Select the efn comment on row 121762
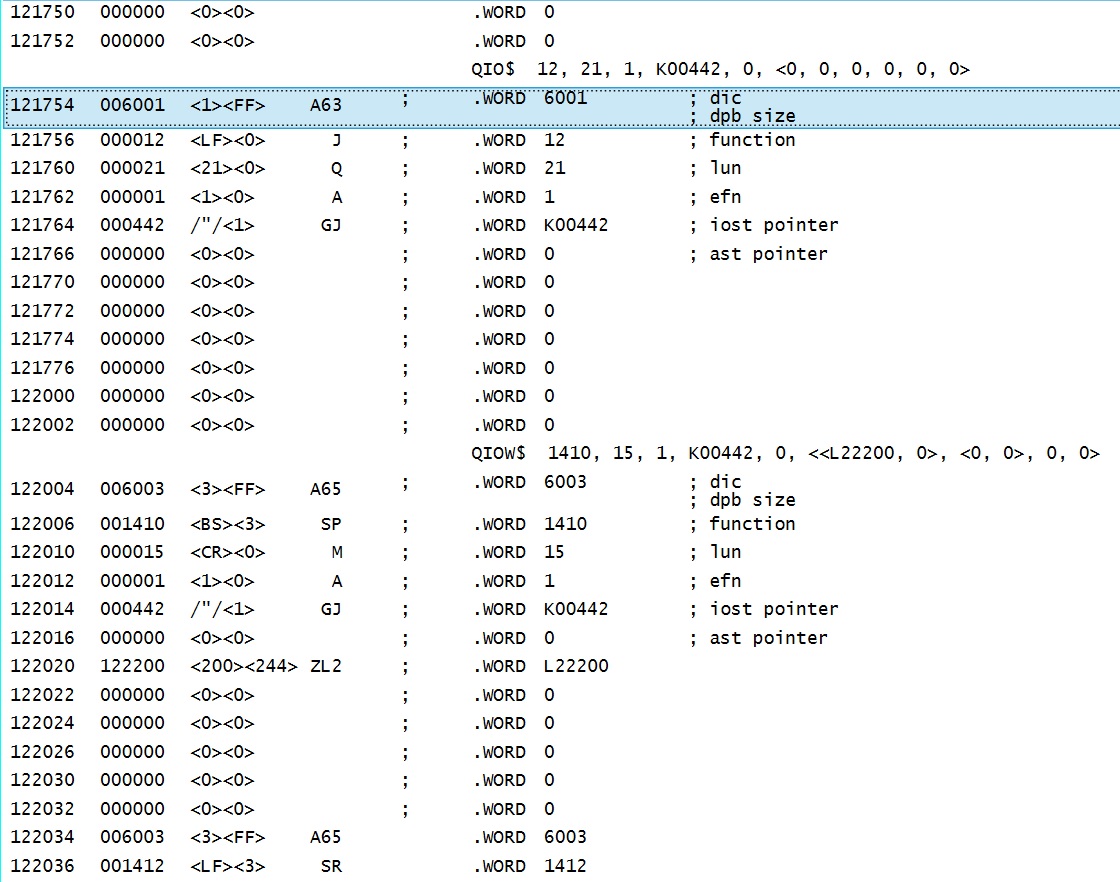1120x882 pixels. (724, 197)
